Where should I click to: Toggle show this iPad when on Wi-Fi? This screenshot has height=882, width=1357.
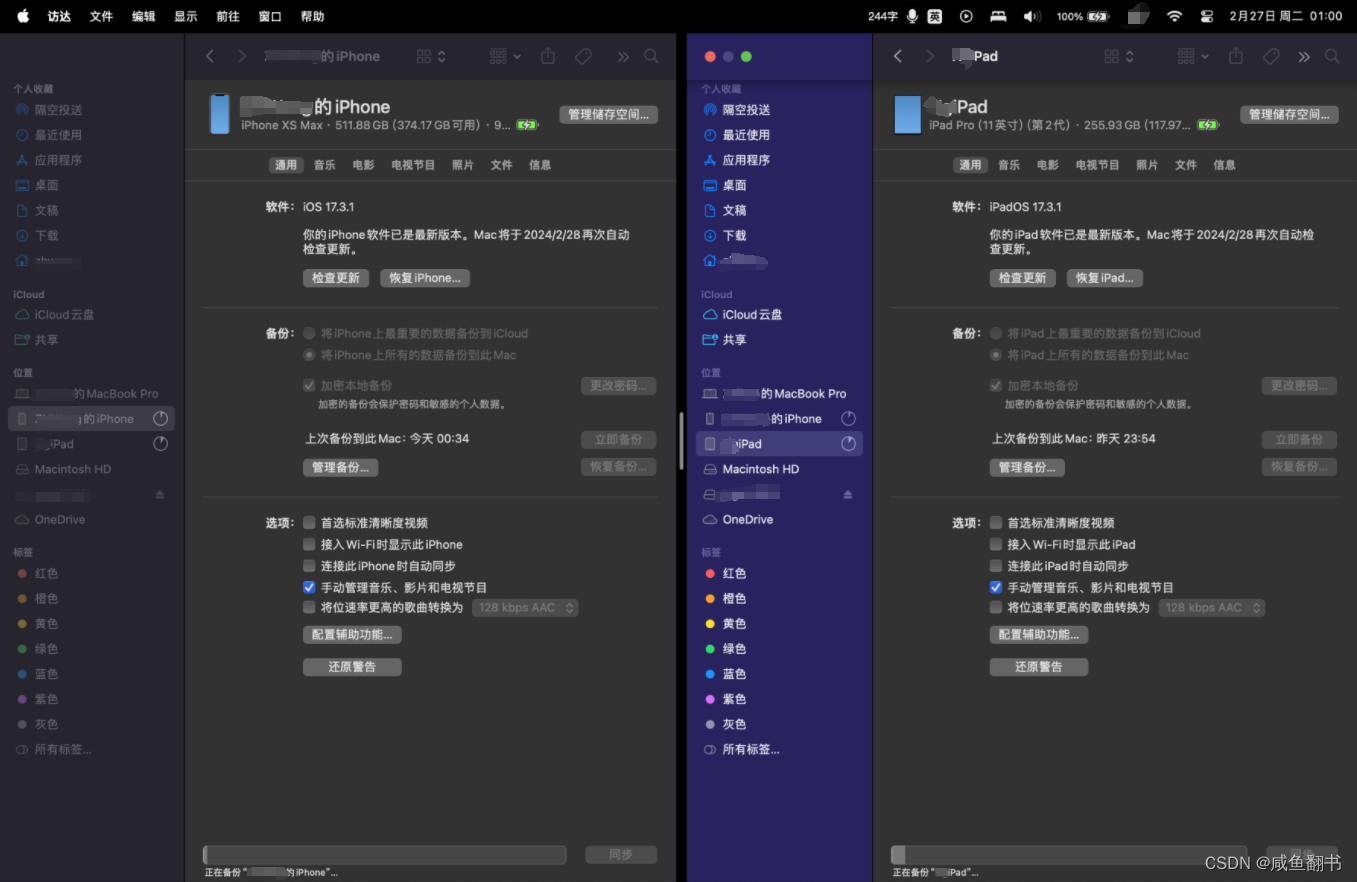[996, 545]
